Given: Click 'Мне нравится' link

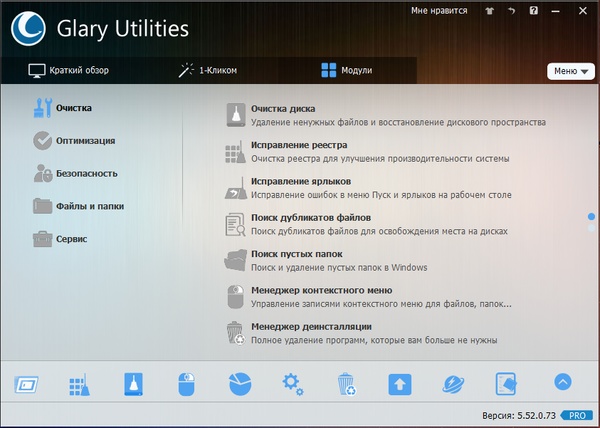Looking at the screenshot, I should coord(439,11).
